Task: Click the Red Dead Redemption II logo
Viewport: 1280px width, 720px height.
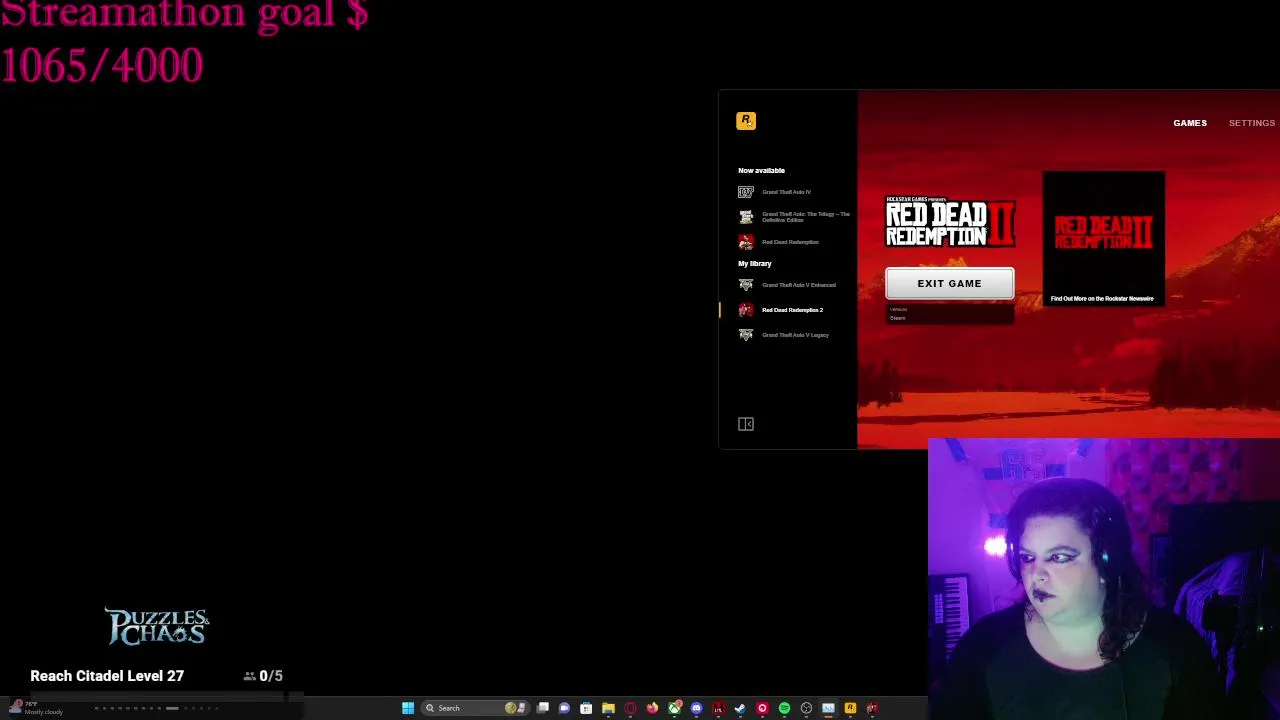Action: [949, 221]
